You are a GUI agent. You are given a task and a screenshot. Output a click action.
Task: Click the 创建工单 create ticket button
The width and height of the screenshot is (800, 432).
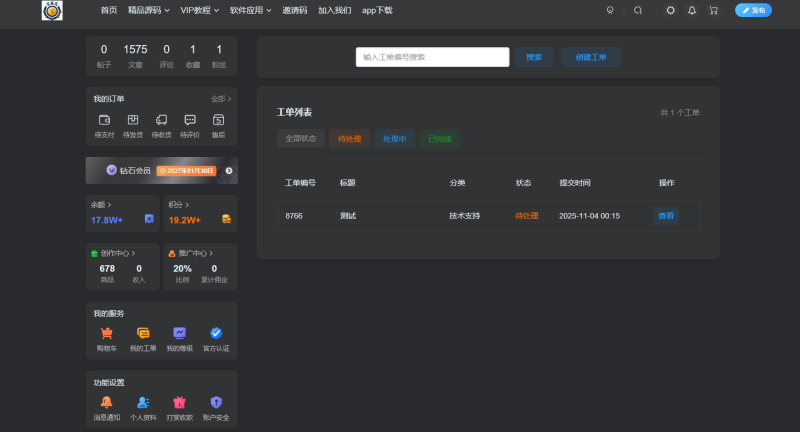coord(591,57)
